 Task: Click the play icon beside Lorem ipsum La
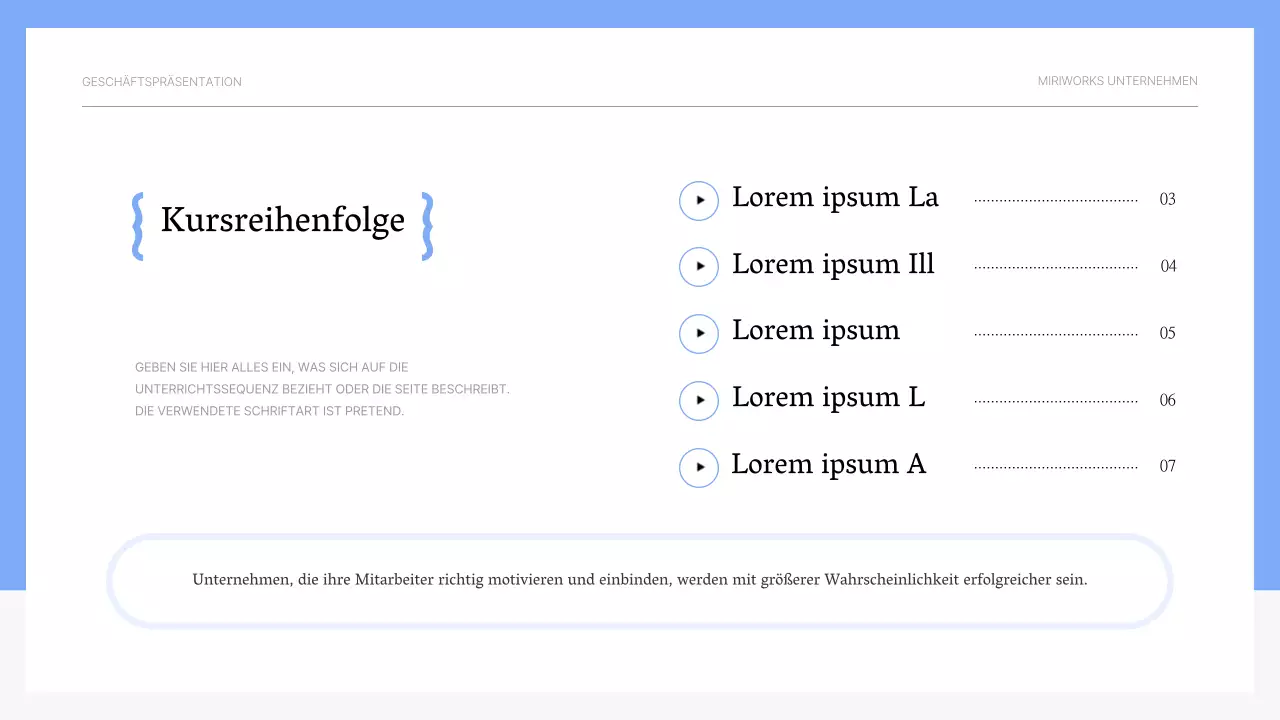click(699, 200)
